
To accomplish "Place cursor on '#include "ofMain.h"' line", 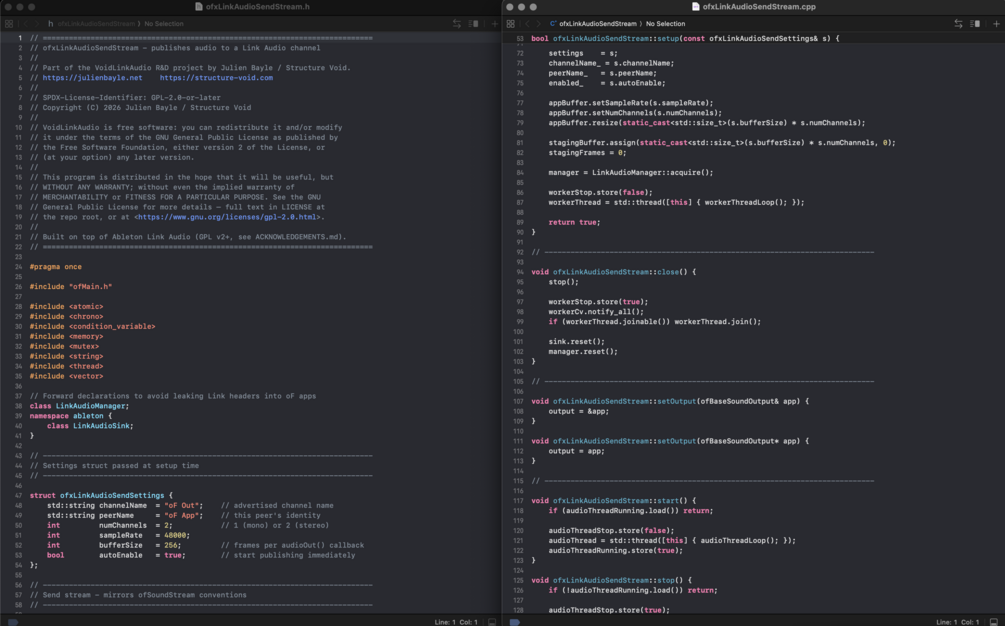I will (x=71, y=287).
